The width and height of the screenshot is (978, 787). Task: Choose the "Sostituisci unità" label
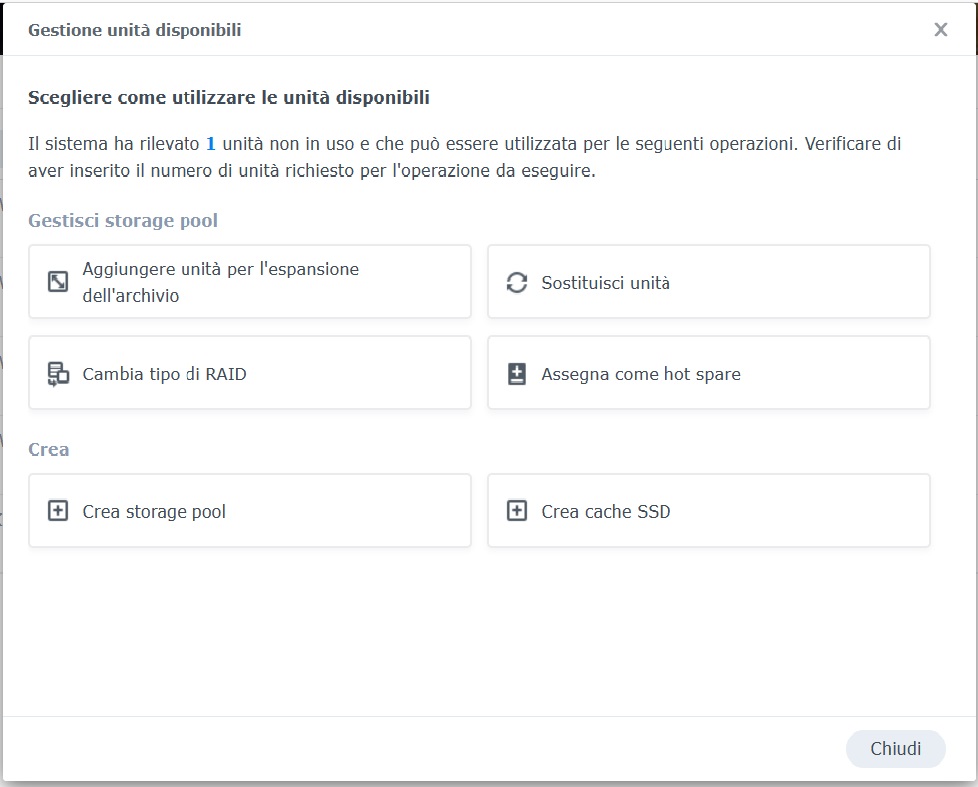[605, 283]
